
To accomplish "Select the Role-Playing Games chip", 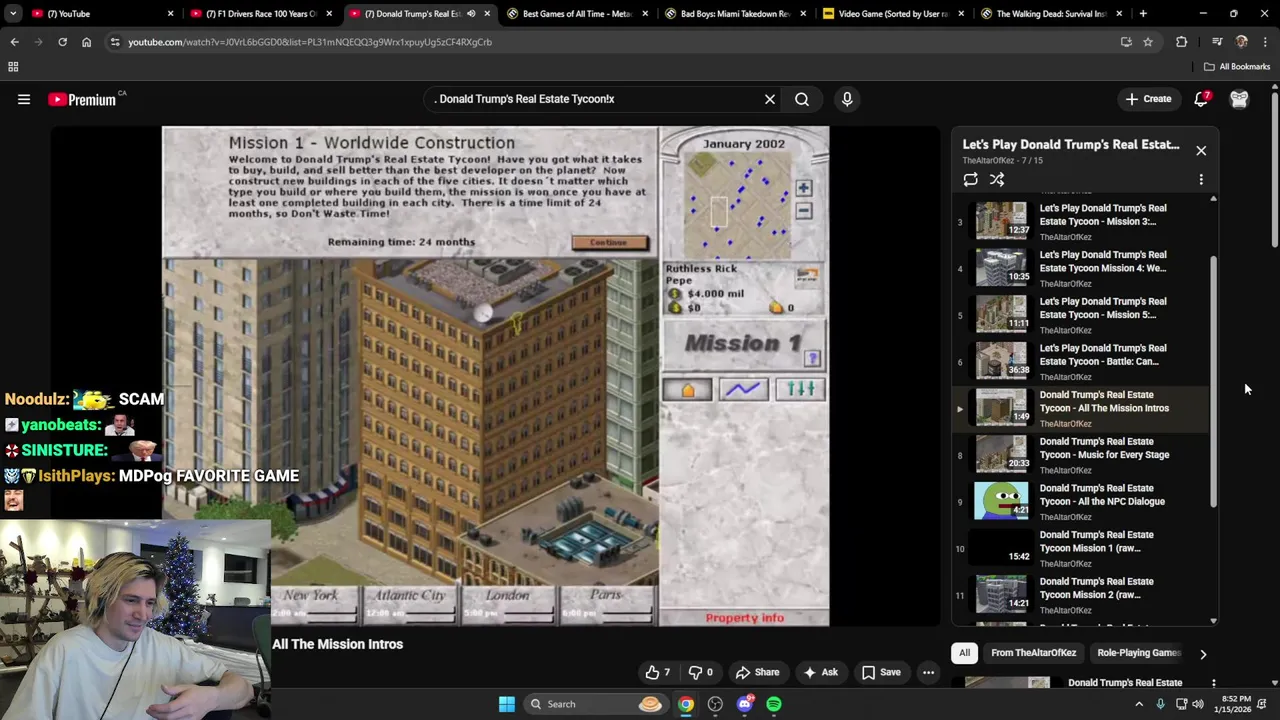I will pos(1139,653).
